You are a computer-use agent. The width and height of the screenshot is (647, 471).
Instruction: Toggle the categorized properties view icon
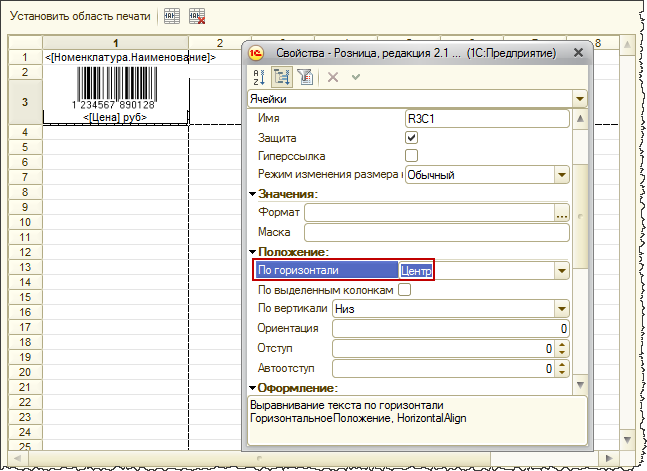pos(282,77)
